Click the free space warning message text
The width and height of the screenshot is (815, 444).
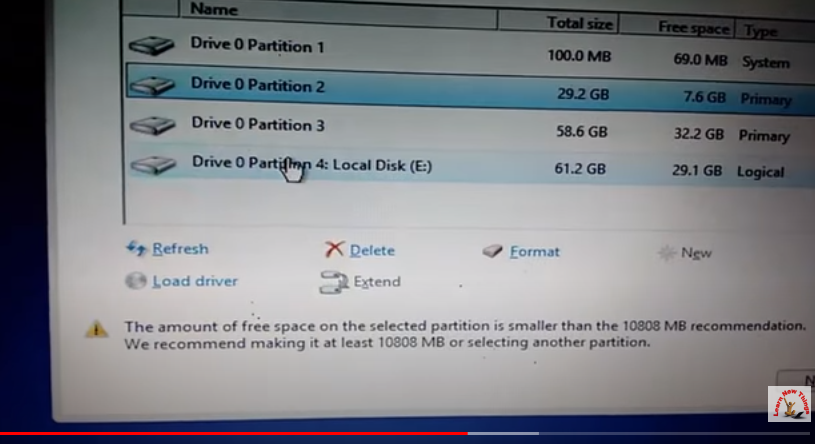point(465,334)
